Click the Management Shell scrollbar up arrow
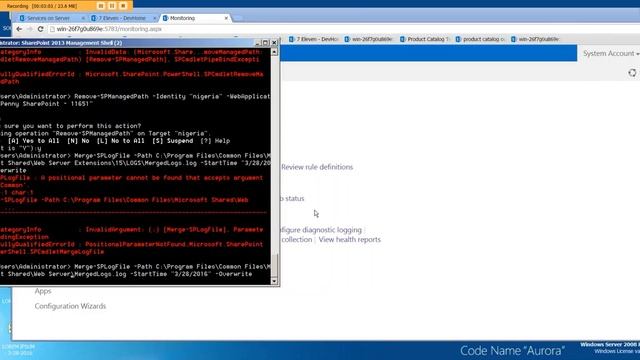The width and height of the screenshot is (640, 360). [x=274, y=52]
